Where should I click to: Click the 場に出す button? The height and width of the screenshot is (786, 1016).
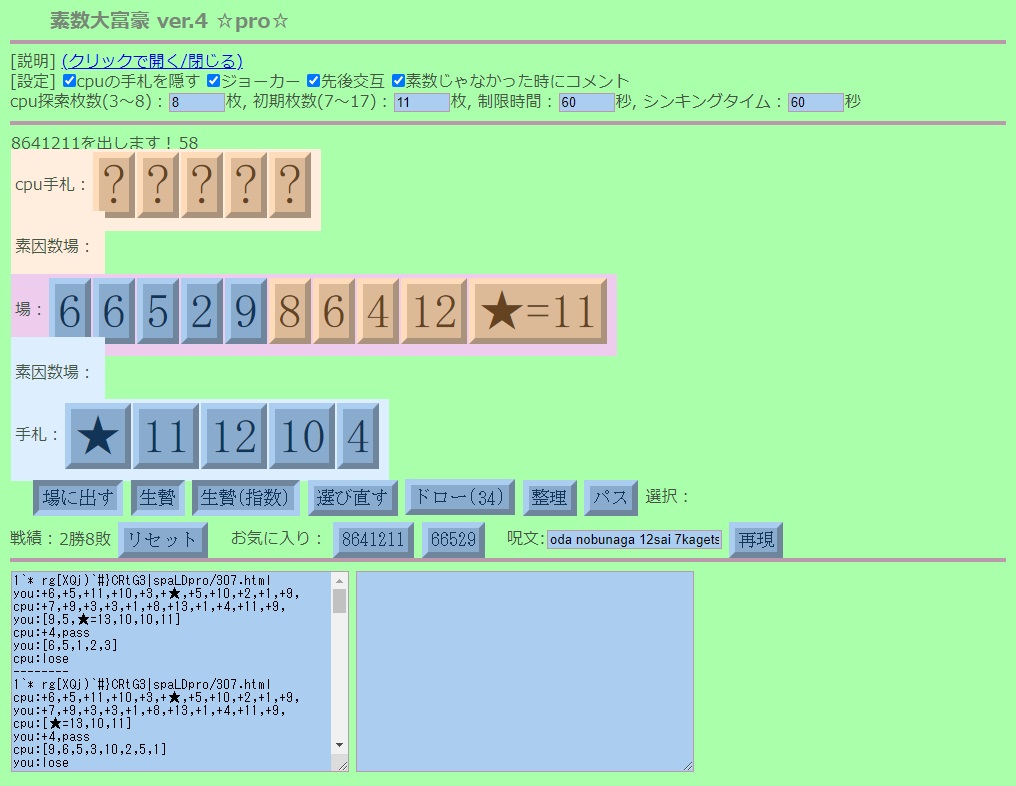78,498
